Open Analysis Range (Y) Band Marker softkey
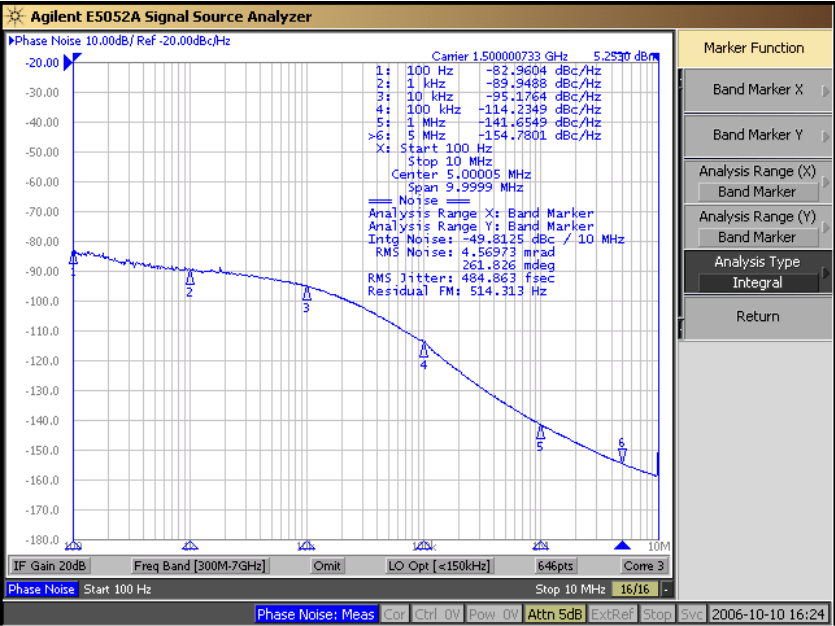Image resolution: width=835 pixels, height=626 pixels. pyautogui.click(x=757, y=227)
